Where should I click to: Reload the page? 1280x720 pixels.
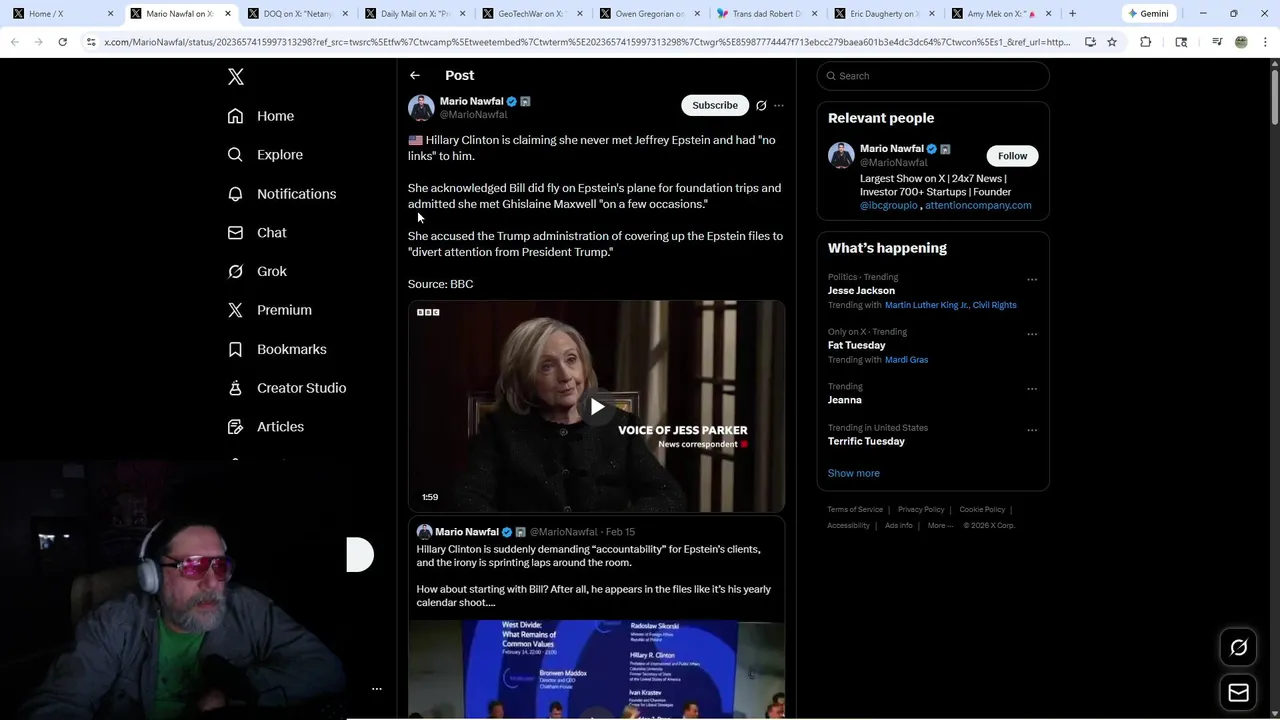[x=62, y=42]
